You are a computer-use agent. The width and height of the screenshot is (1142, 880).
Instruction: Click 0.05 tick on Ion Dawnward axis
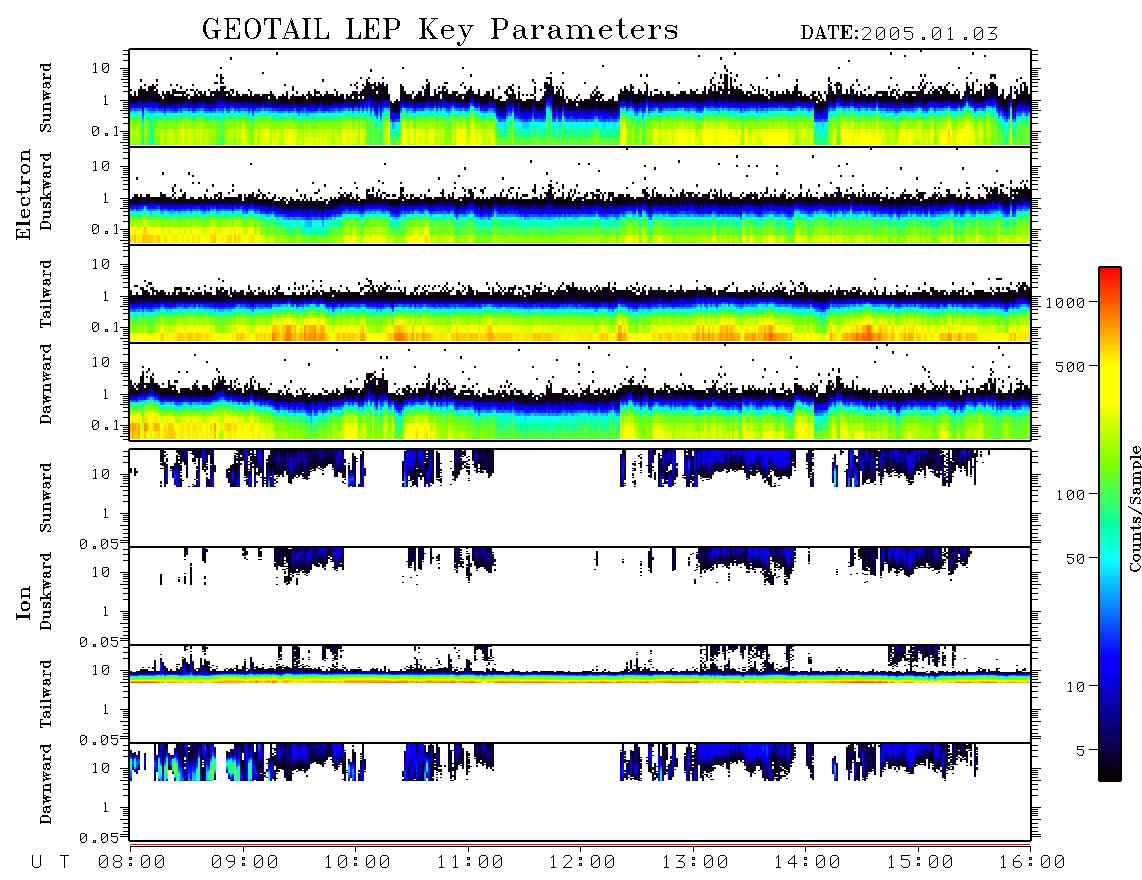click(98, 838)
